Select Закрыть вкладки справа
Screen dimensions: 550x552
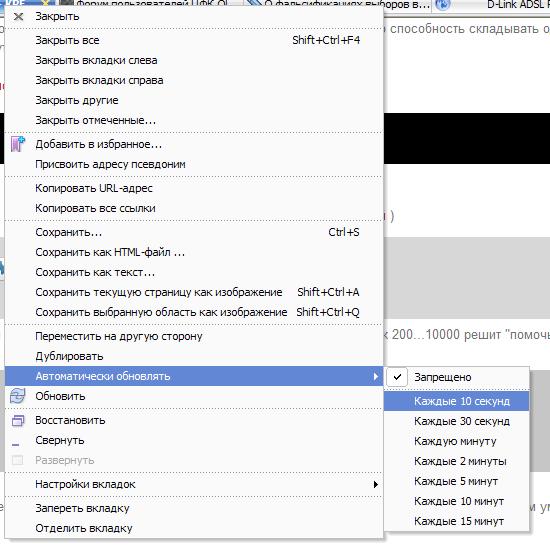(x=194, y=80)
